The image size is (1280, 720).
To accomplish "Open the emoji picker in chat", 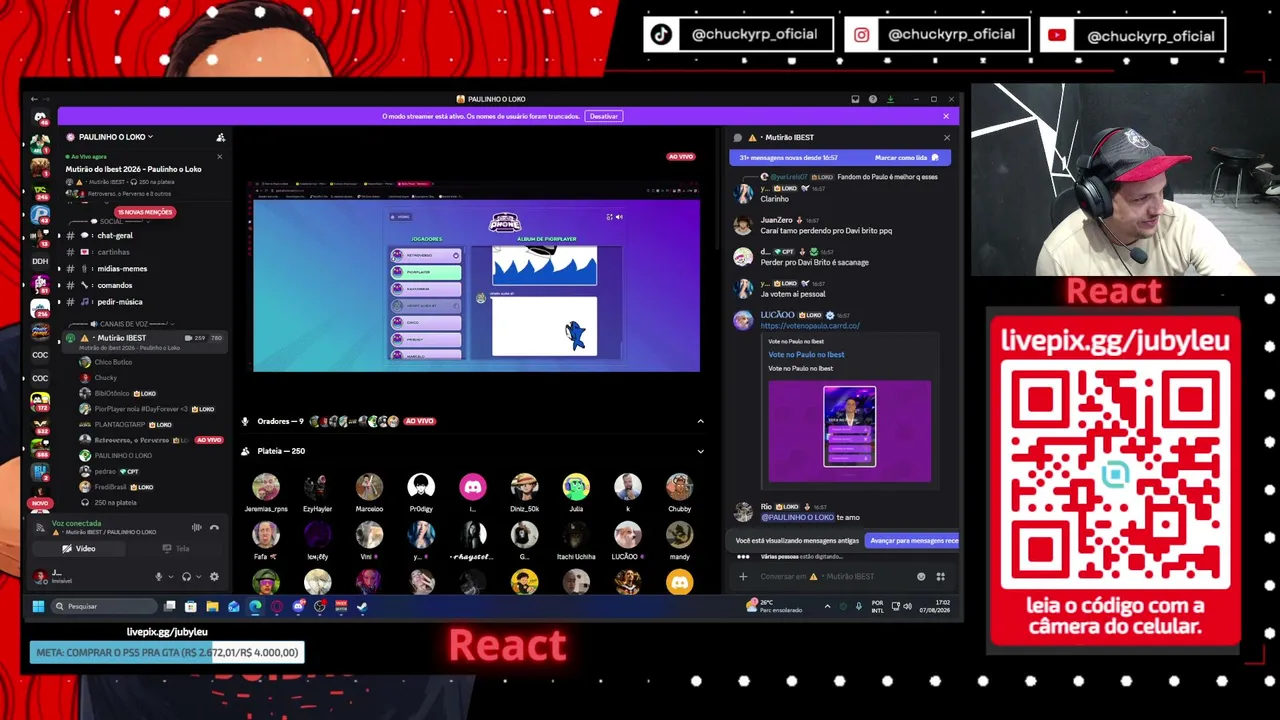I will click(x=921, y=577).
